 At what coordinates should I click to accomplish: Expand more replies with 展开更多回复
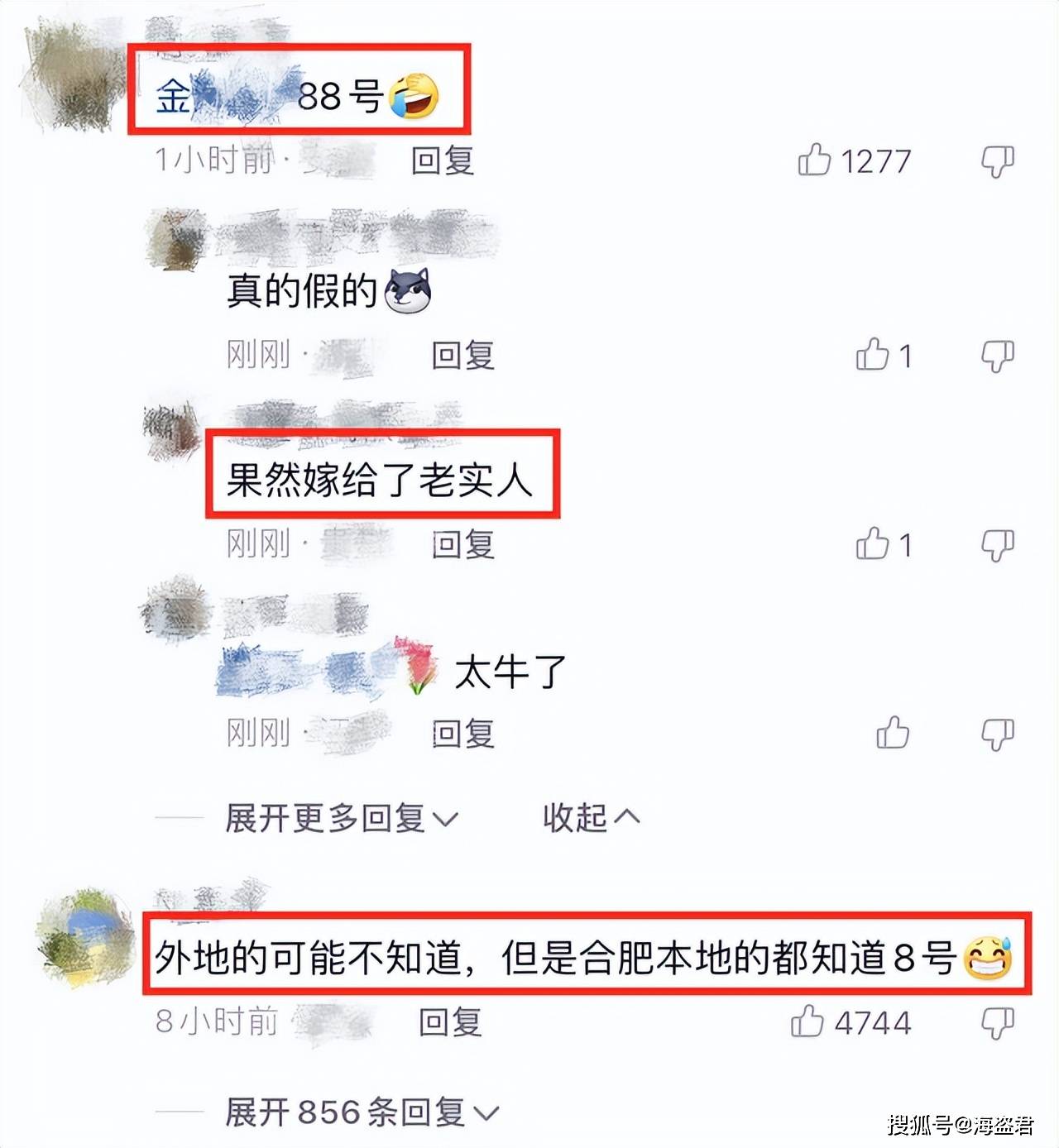(341, 818)
